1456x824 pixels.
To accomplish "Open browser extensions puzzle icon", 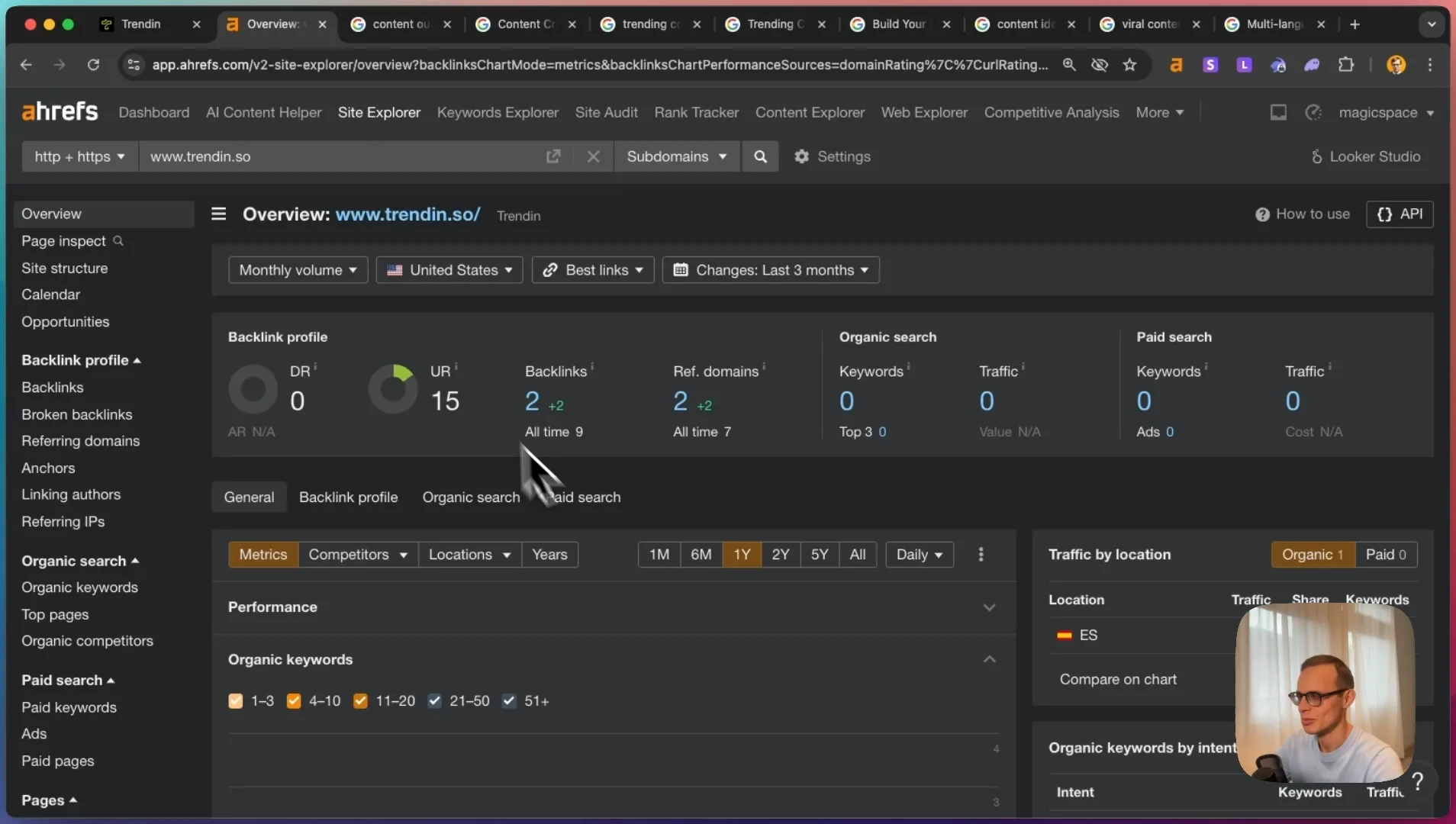I will pyautogui.click(x=1346, y=65).
